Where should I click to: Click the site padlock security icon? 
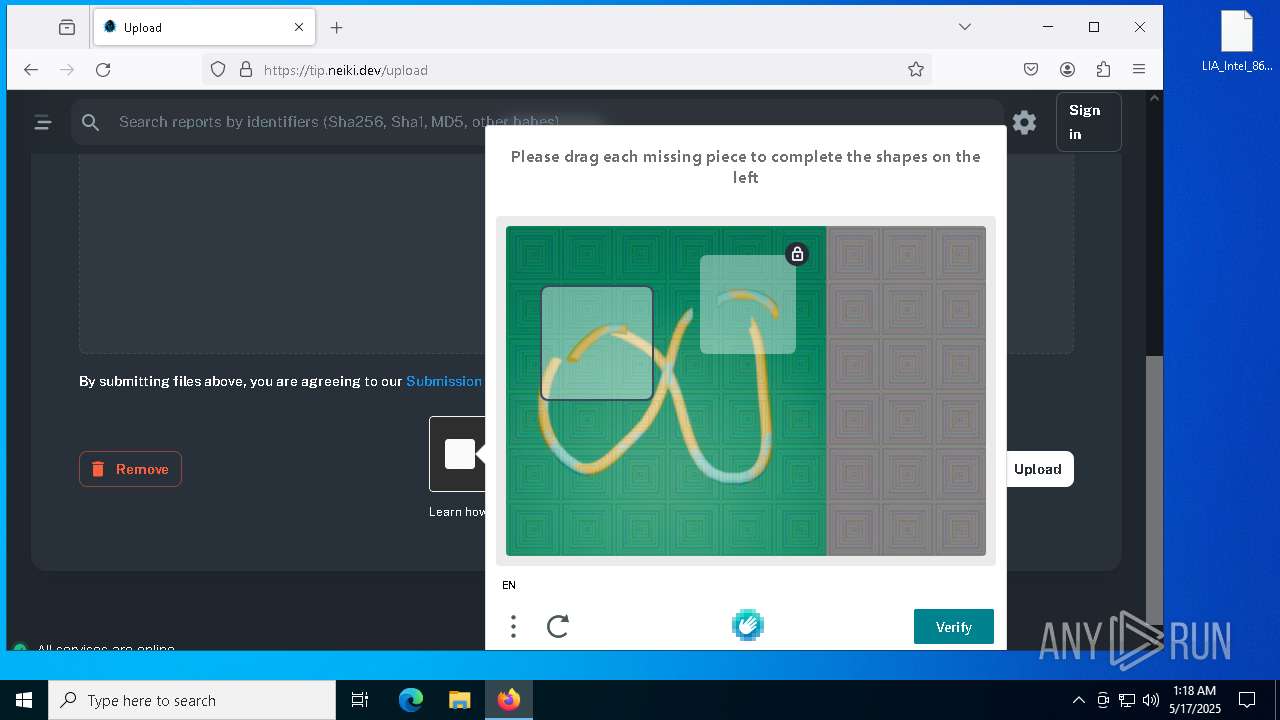point(246,70)
